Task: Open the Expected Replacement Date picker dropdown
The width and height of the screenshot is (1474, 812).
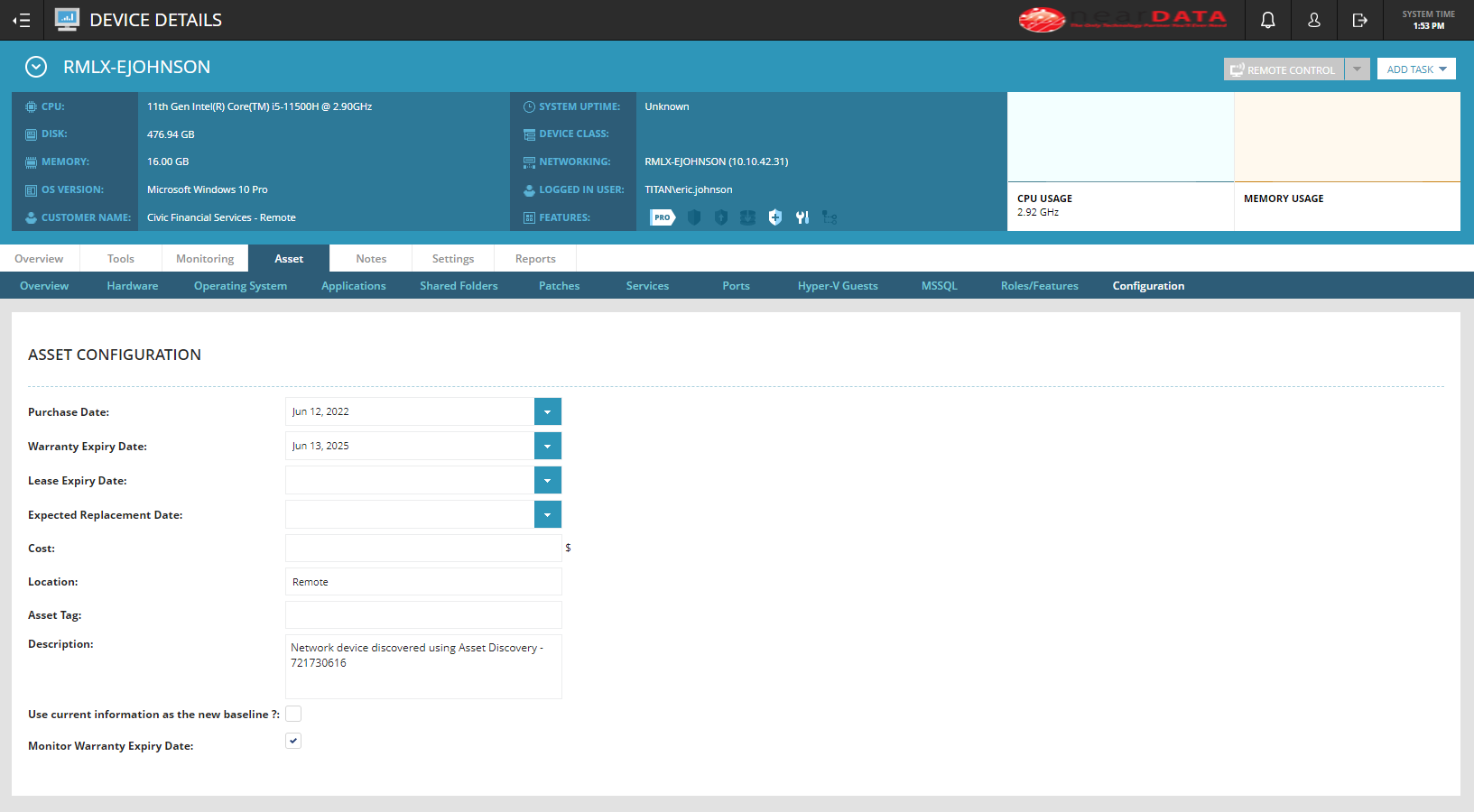Action: tap(547, 514)
